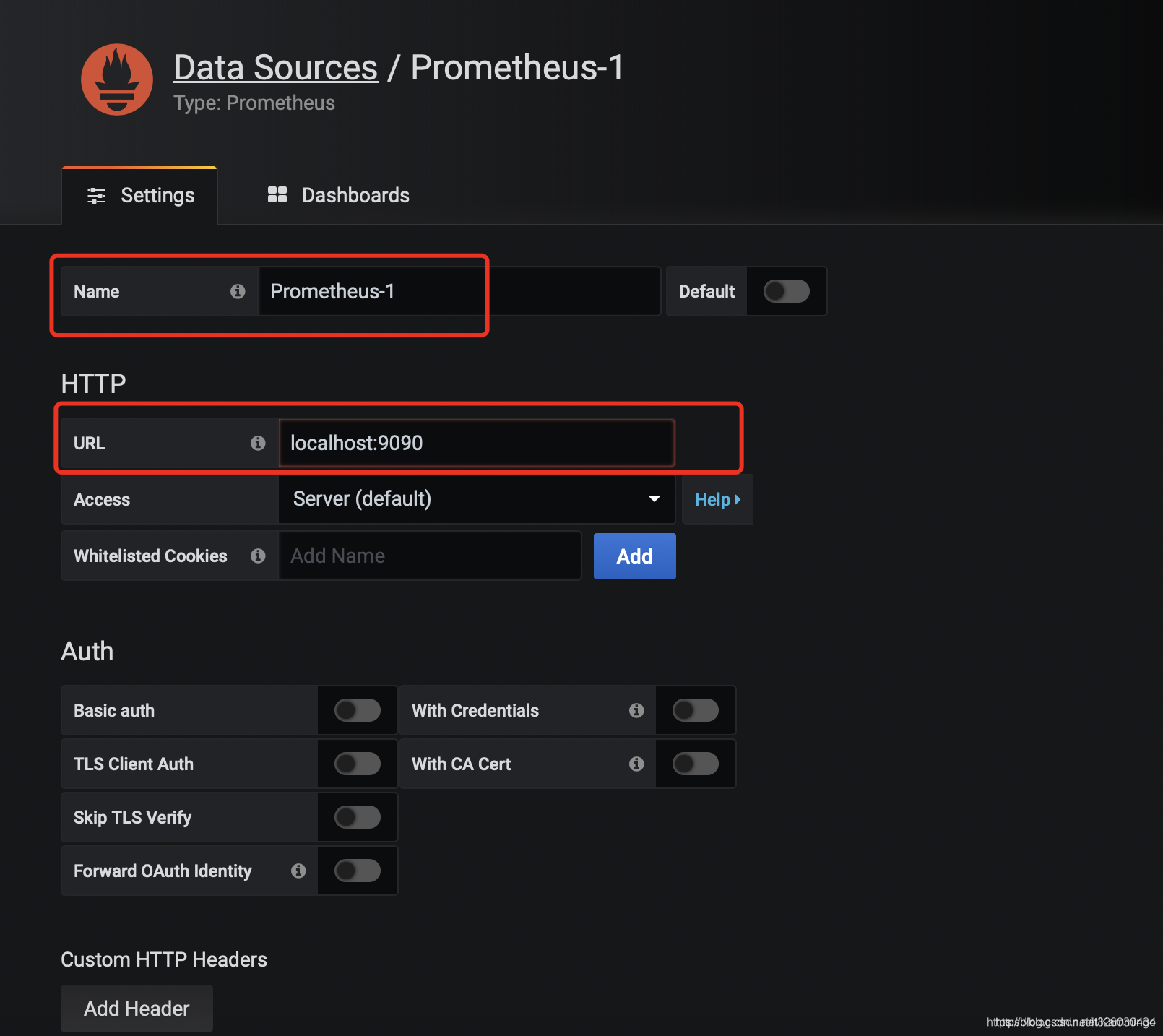Screen dimensions: 1163x1036
Task: Click the info icon beside With CA Cert
Action: 636,764
